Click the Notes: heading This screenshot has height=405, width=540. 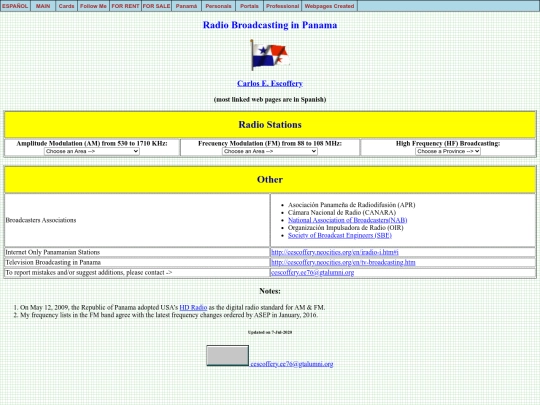pyautogui.click(x=270, y=291)
